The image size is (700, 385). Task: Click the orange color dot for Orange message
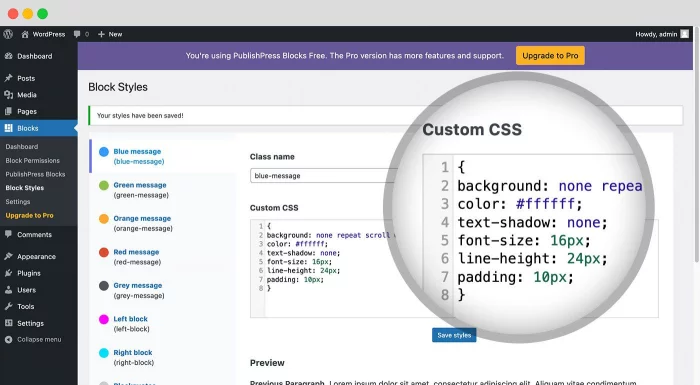point(104,219)
